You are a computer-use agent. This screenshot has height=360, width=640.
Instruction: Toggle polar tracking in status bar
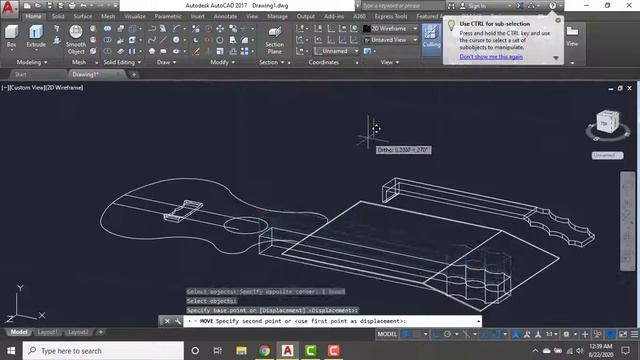(447, 334)
